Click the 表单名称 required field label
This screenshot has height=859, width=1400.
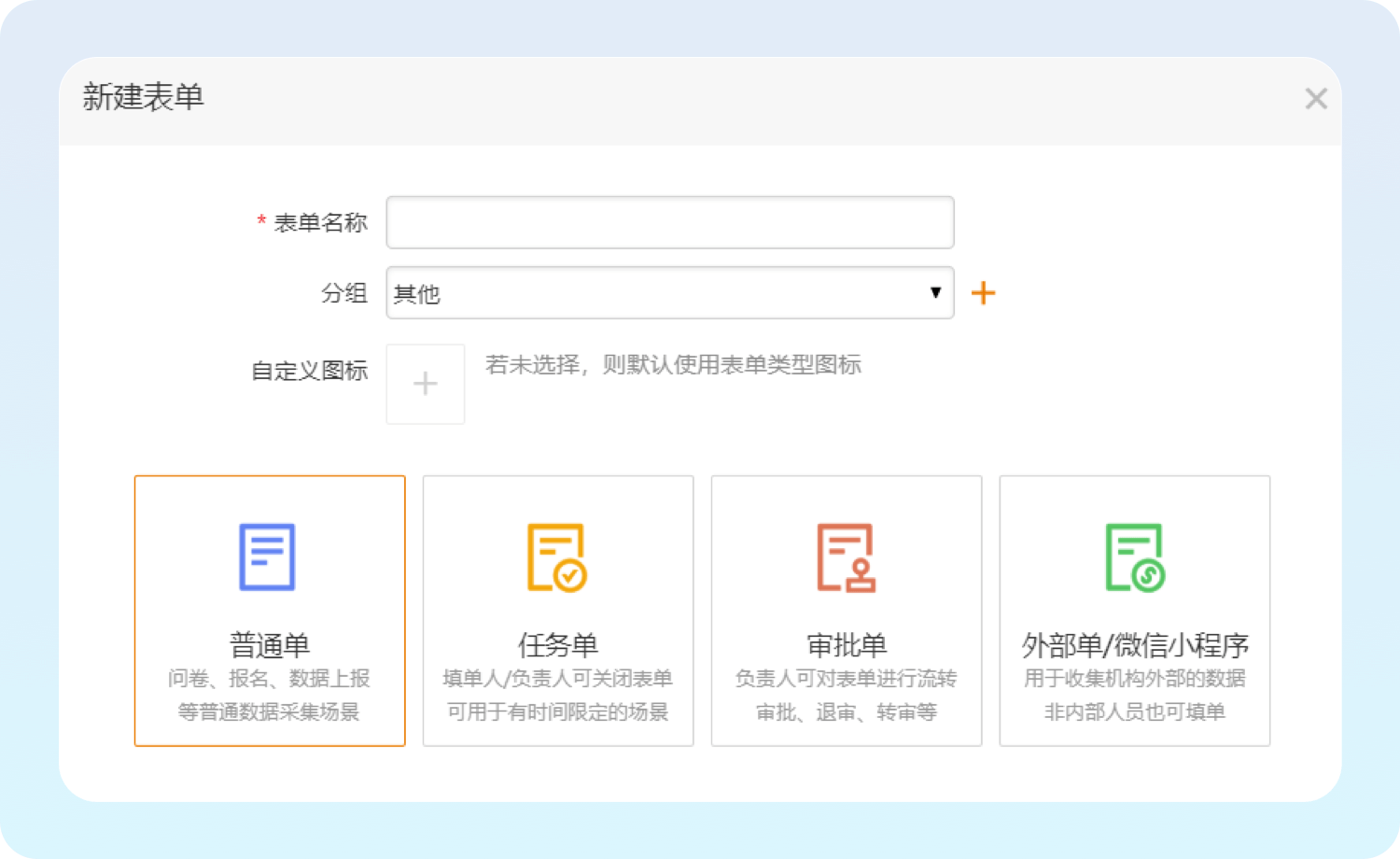click(x=320, y=222)
